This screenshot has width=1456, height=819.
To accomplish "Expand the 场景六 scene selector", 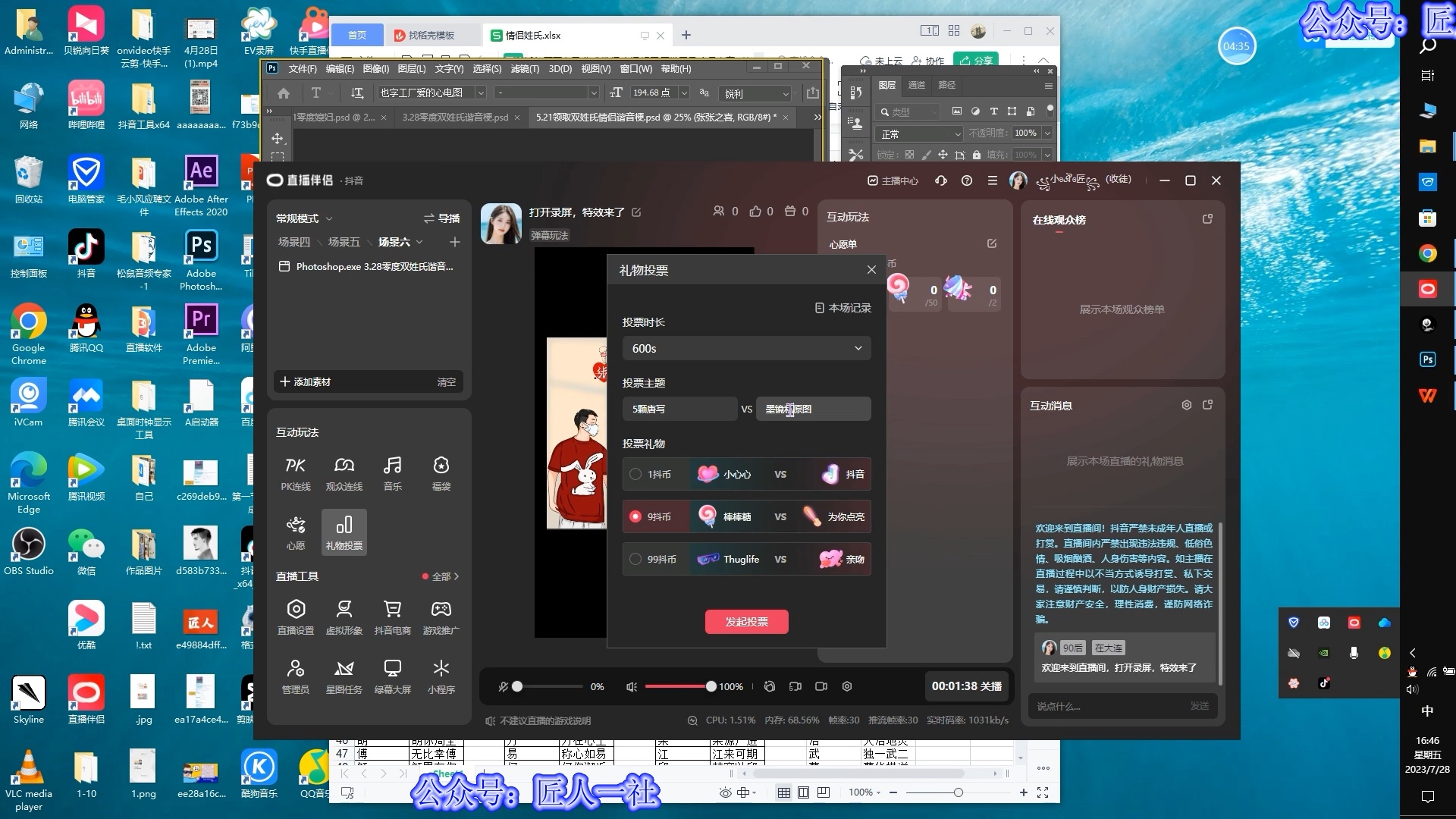I will click(424, 241).
